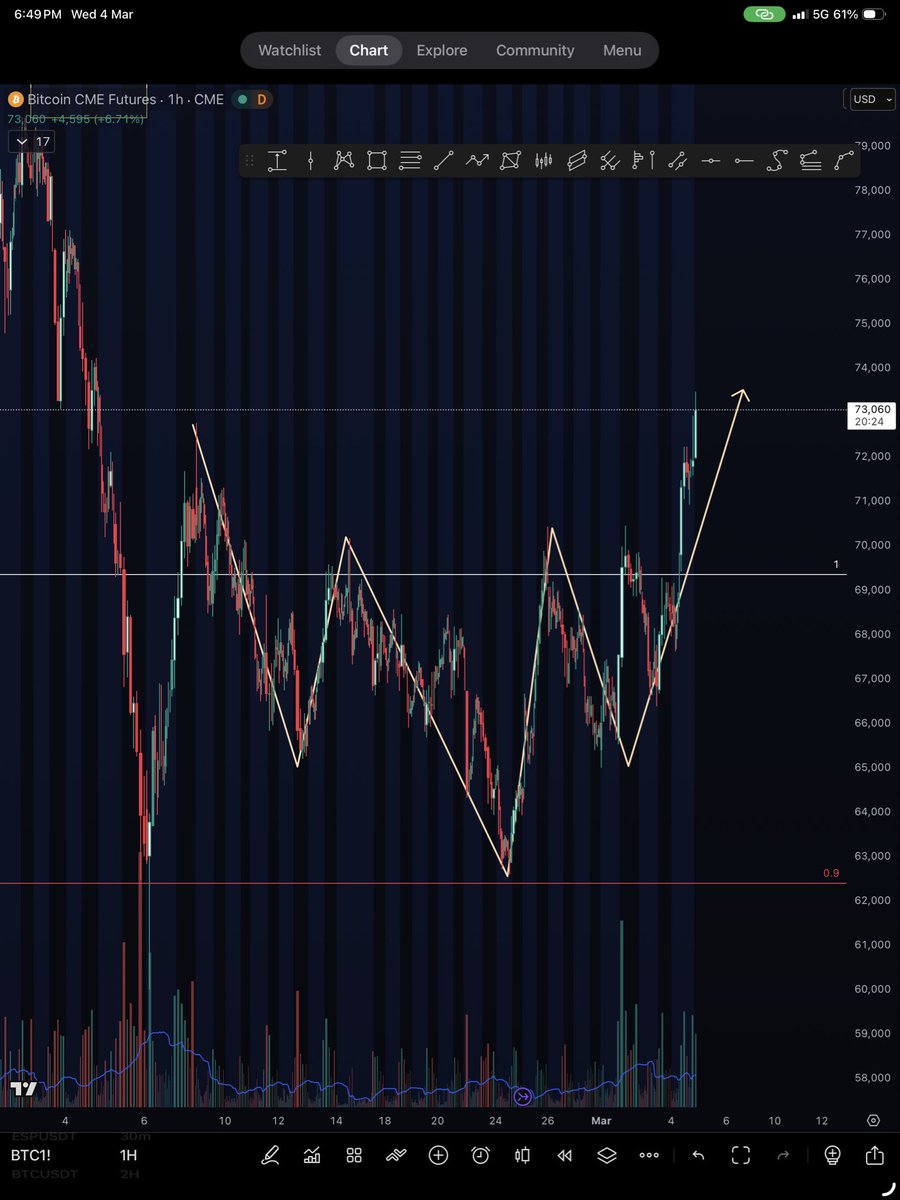Select the rectangle drawing tool
900x1200 pixels.
click(x=377, y=160)
